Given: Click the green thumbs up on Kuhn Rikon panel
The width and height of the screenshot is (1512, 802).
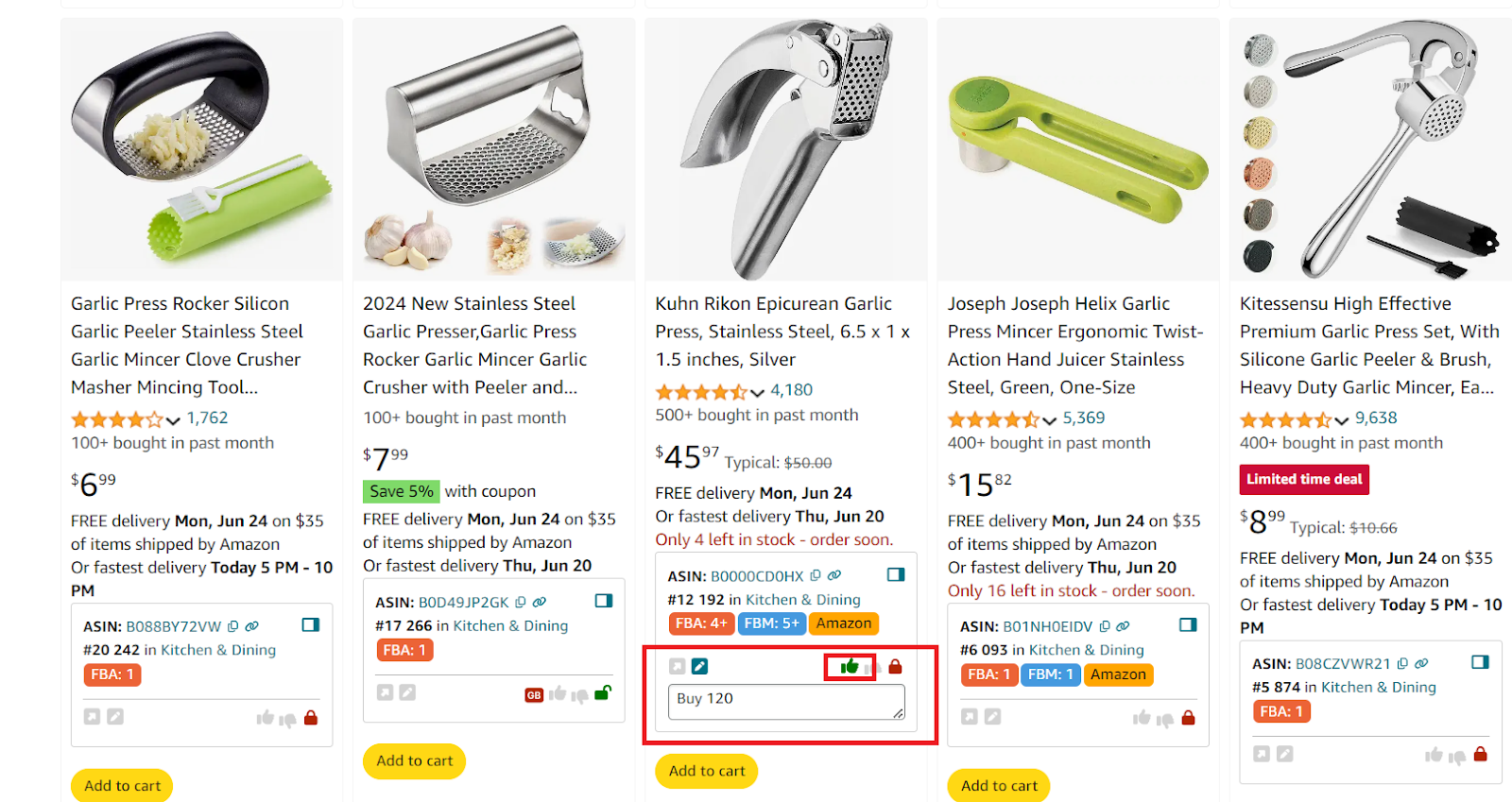Looking at the screenshot, I should (851, 666).
